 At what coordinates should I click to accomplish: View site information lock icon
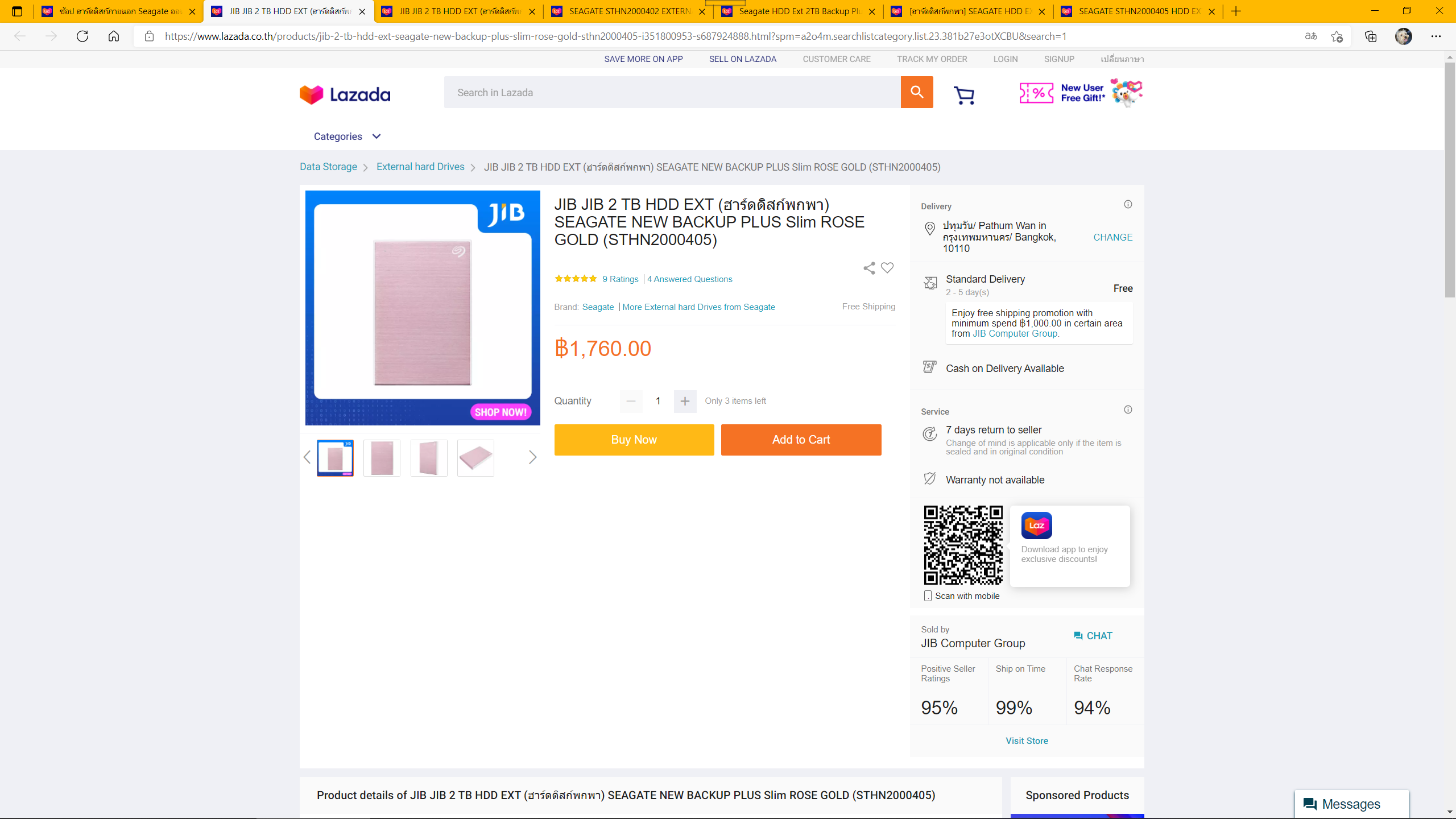149,36
